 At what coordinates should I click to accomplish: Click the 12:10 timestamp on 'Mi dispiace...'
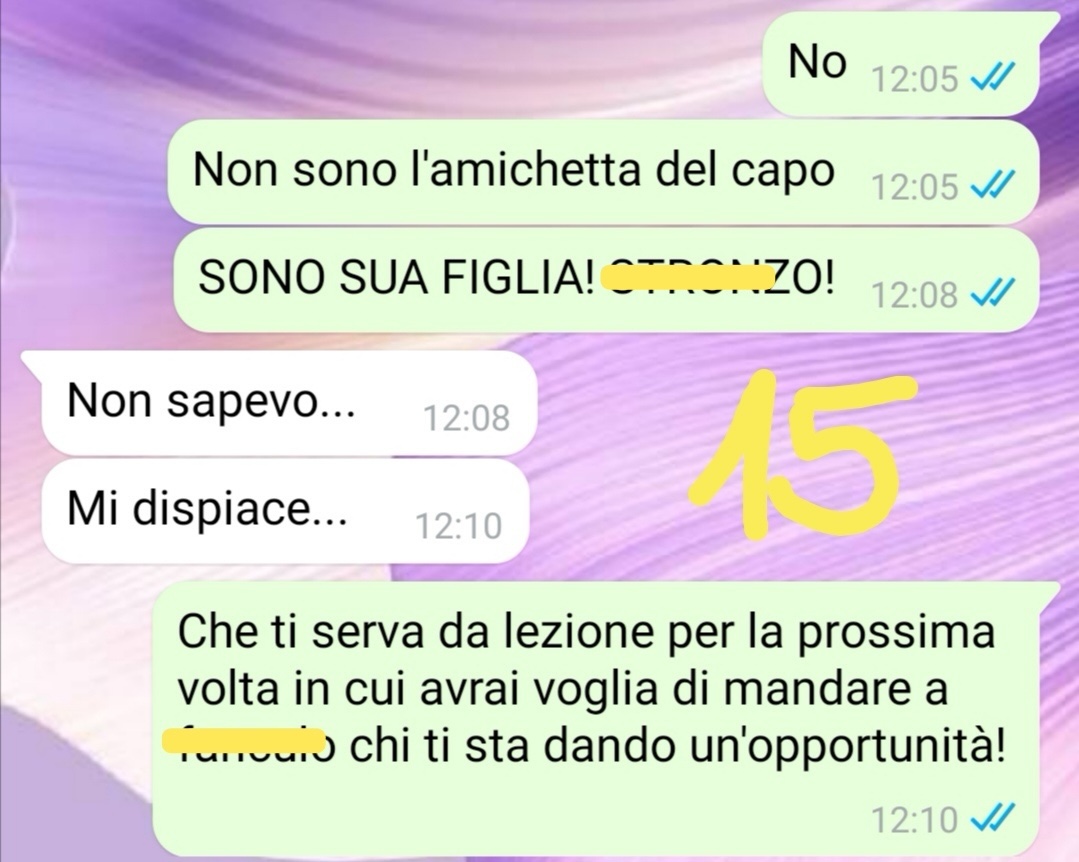pyautogui.click(x=459, y=526)
